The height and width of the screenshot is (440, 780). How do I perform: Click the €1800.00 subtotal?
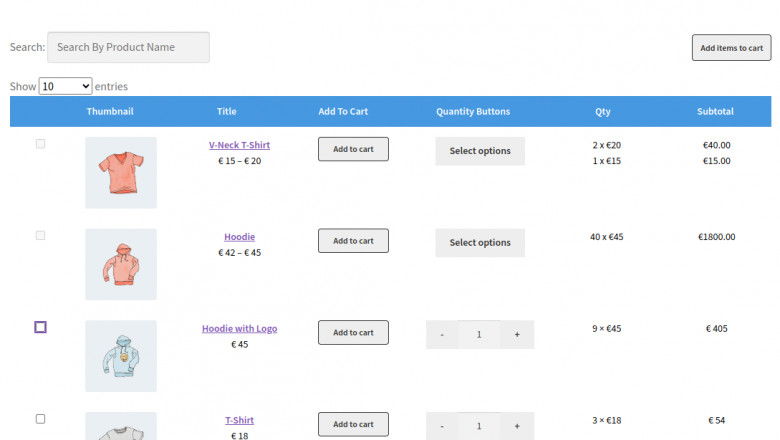[x=716, y=237]
